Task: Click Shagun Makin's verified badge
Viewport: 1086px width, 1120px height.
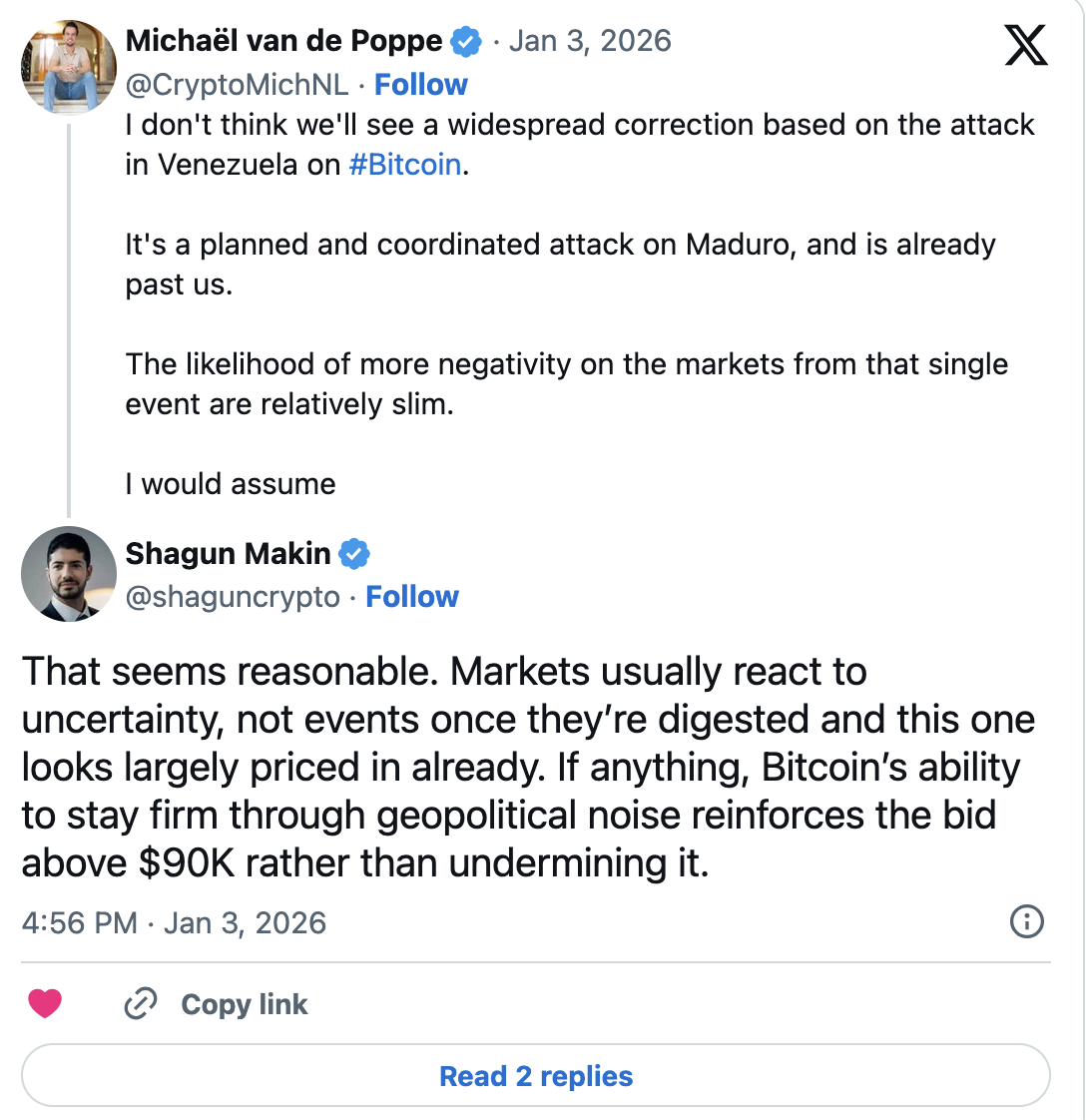Action: click(x=354, y=553)
